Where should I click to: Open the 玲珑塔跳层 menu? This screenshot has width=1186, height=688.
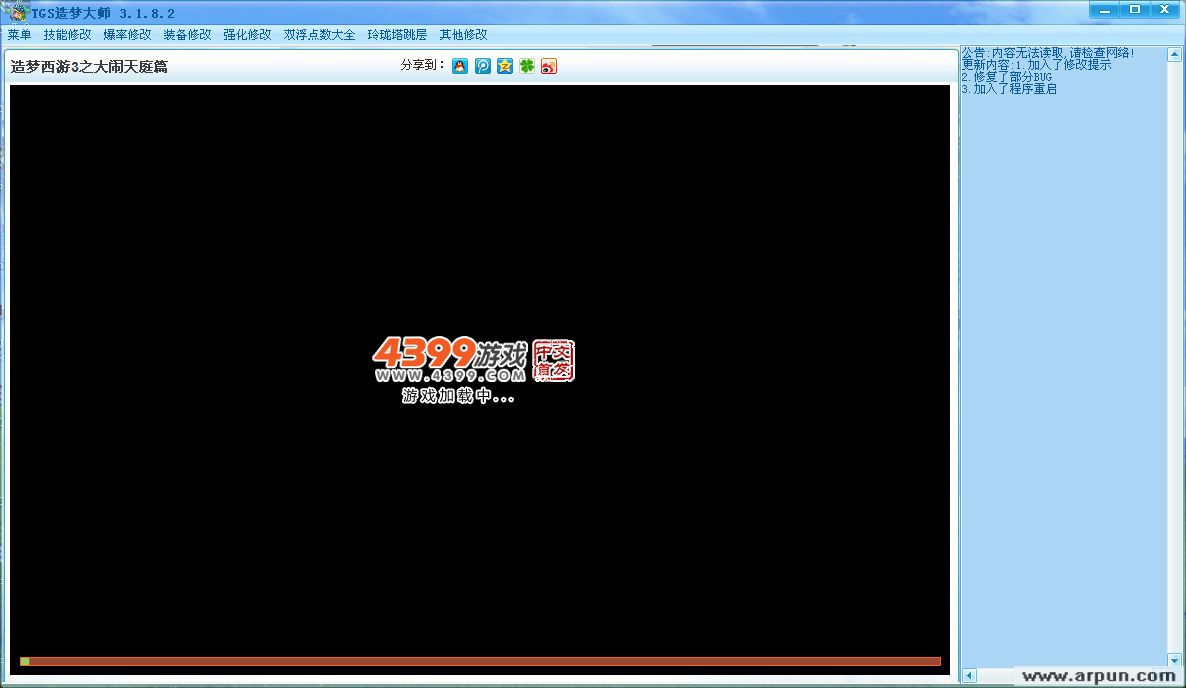coord(397,35)
